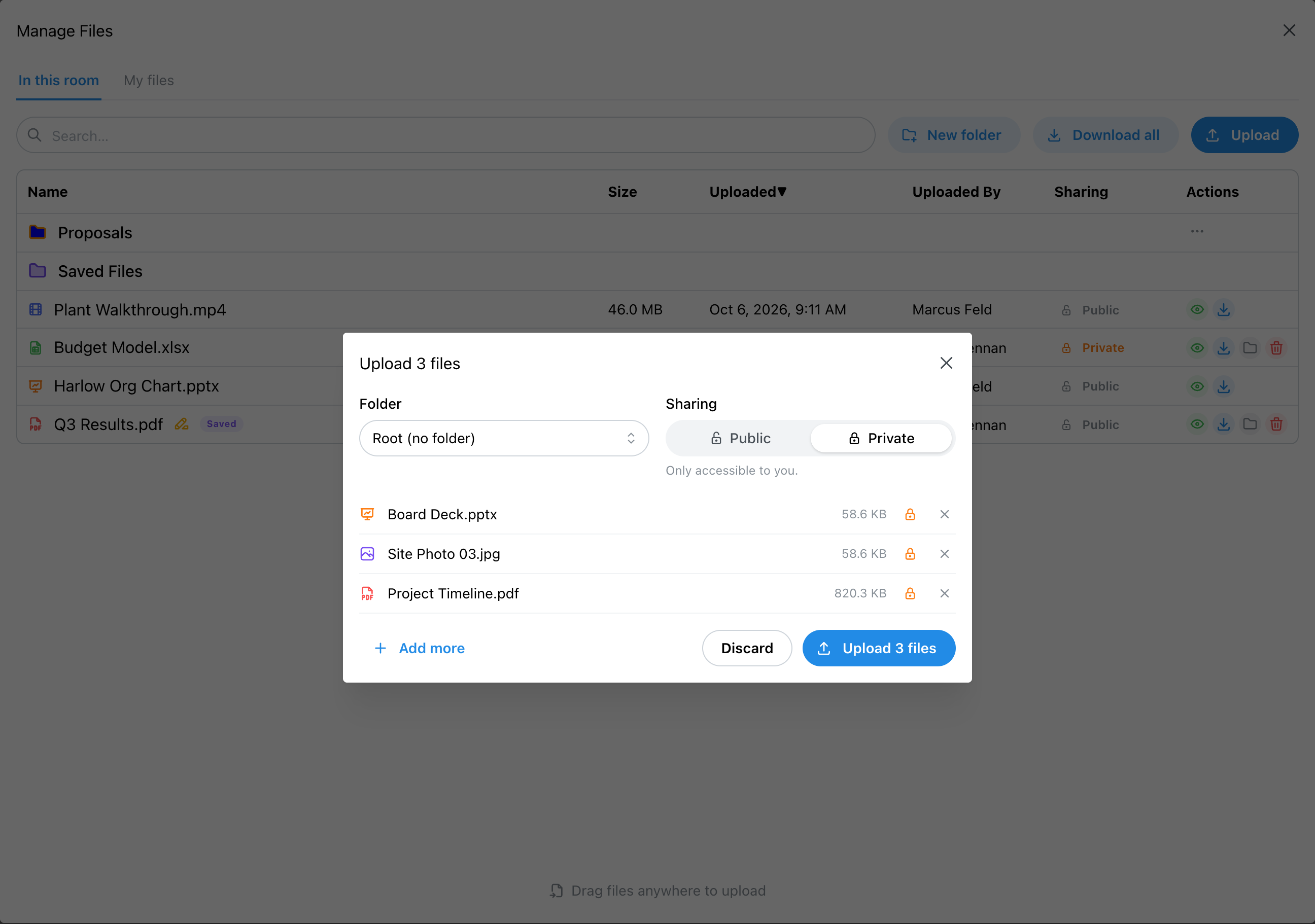Click the edit pencil icon beside Q3 Results.pdf

(182, 423)
